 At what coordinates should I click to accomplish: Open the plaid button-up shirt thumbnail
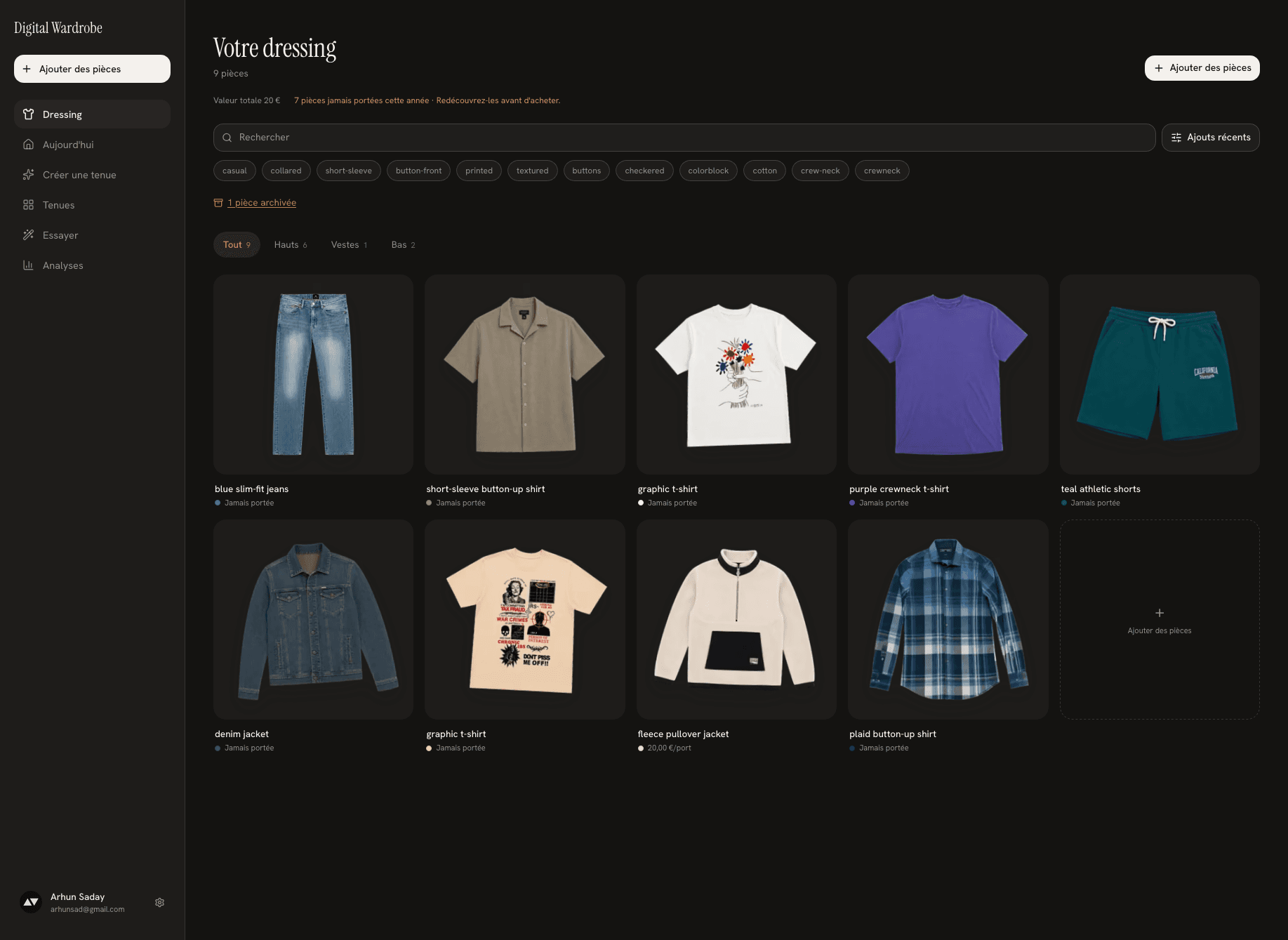[x=948, y=619]
